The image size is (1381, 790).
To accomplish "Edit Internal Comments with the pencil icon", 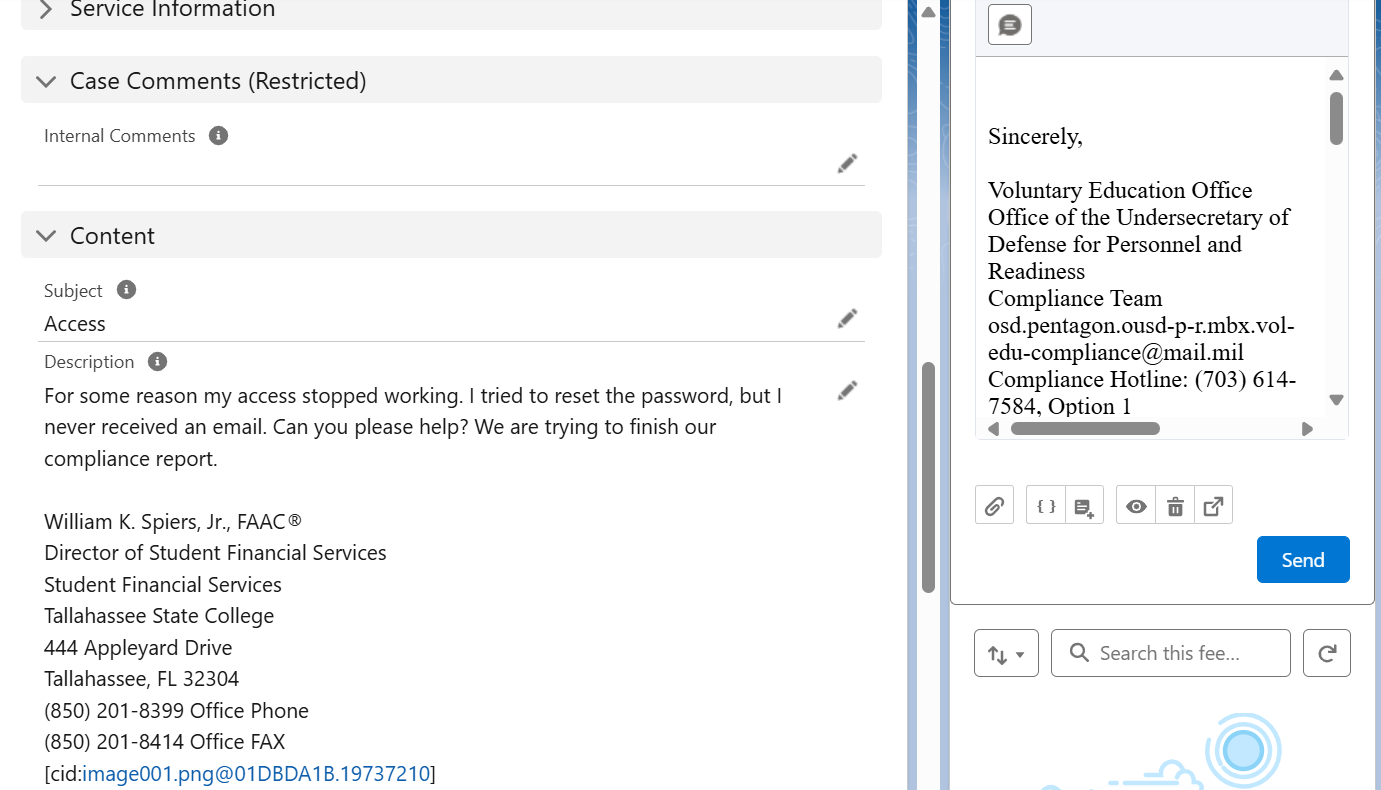I will click(x=848, y=164).
